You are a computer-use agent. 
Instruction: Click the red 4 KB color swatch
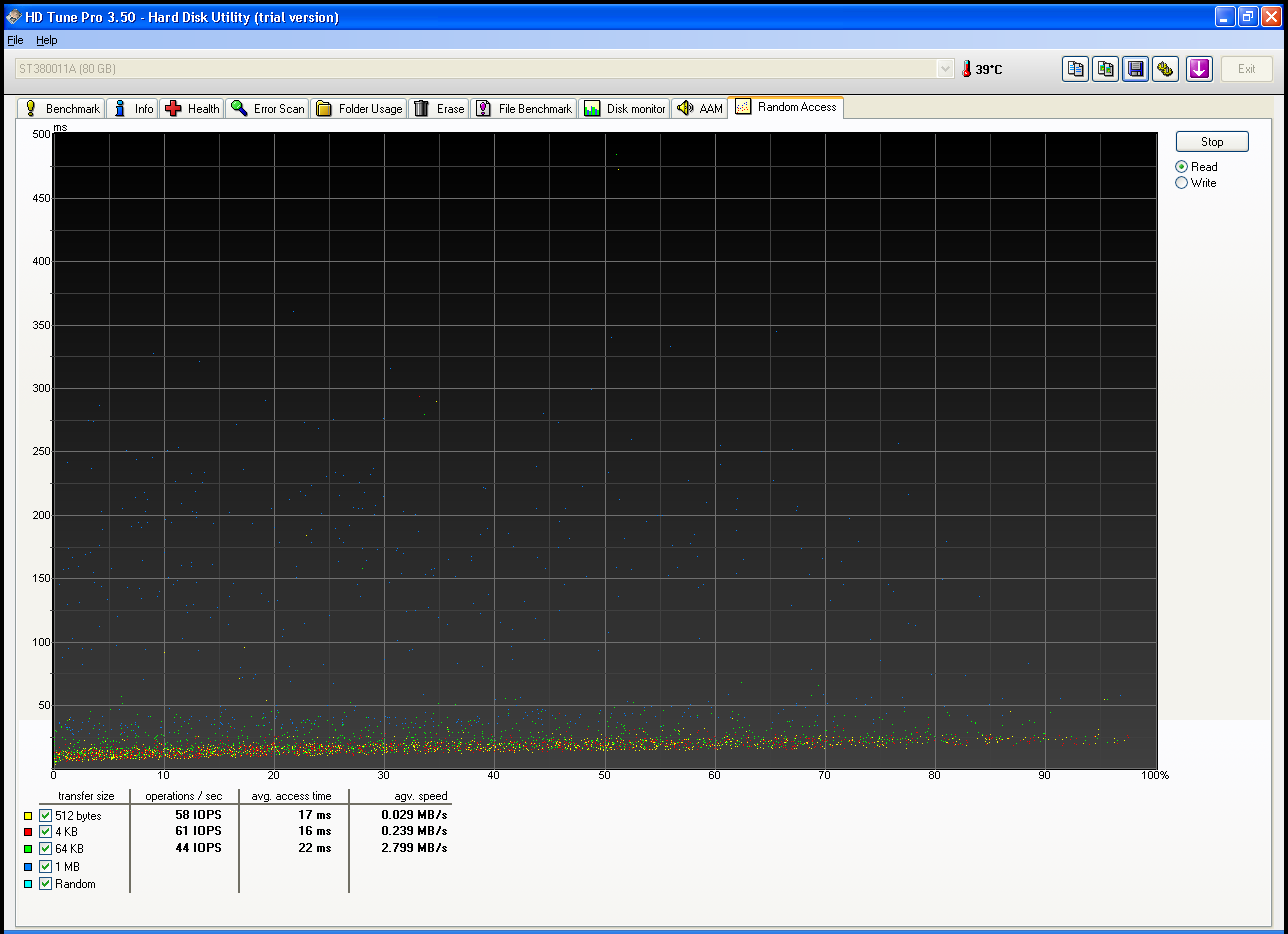coord(28,832)
